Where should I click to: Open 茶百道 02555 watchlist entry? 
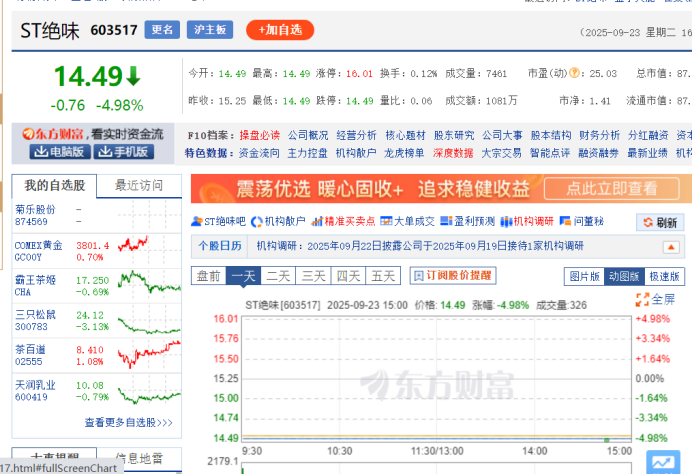97,356
